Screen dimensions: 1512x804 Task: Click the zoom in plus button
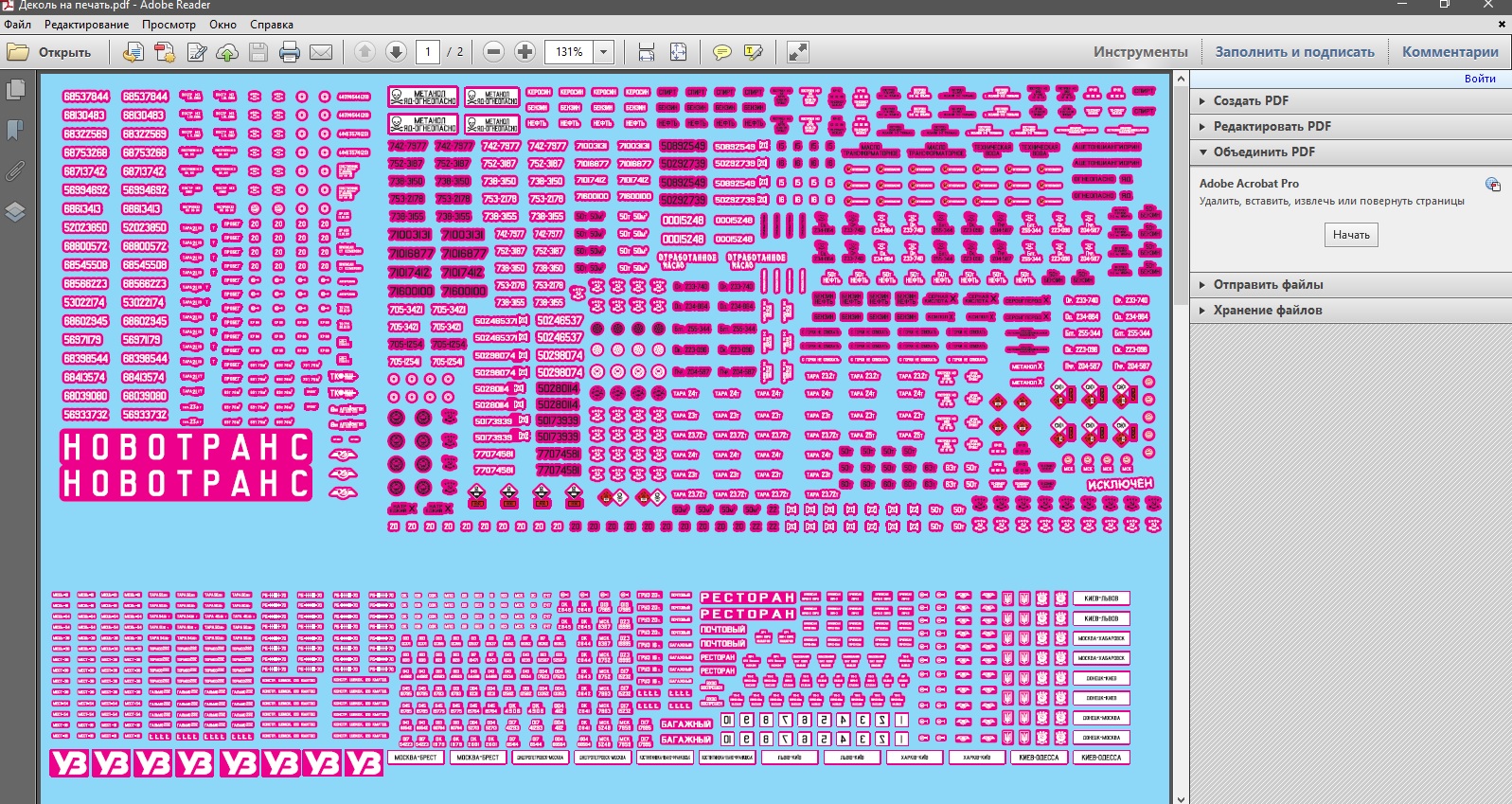point(525,52)
